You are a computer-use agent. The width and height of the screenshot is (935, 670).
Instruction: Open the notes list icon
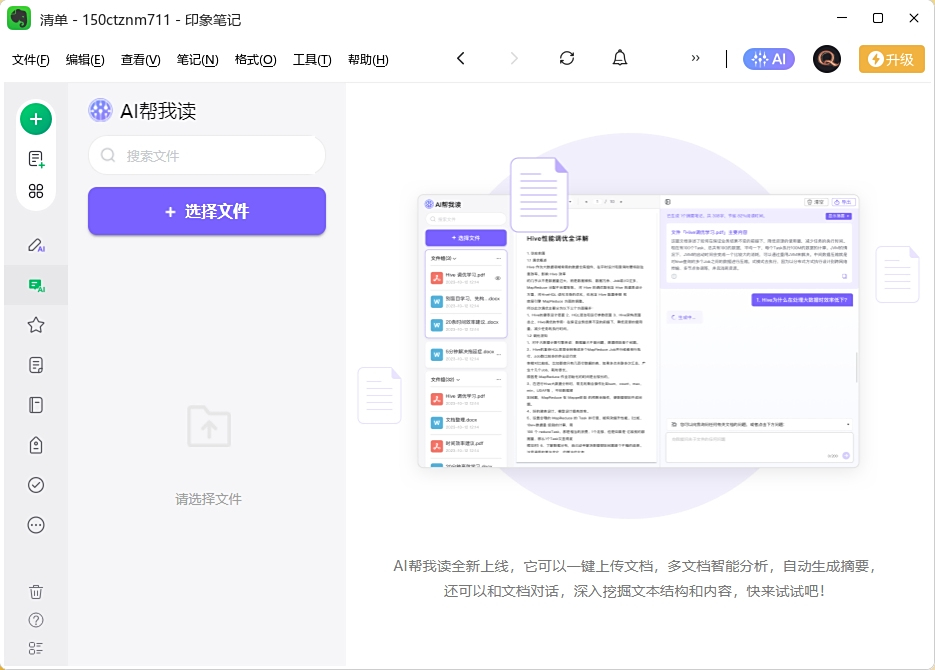[x=36, y=365]
